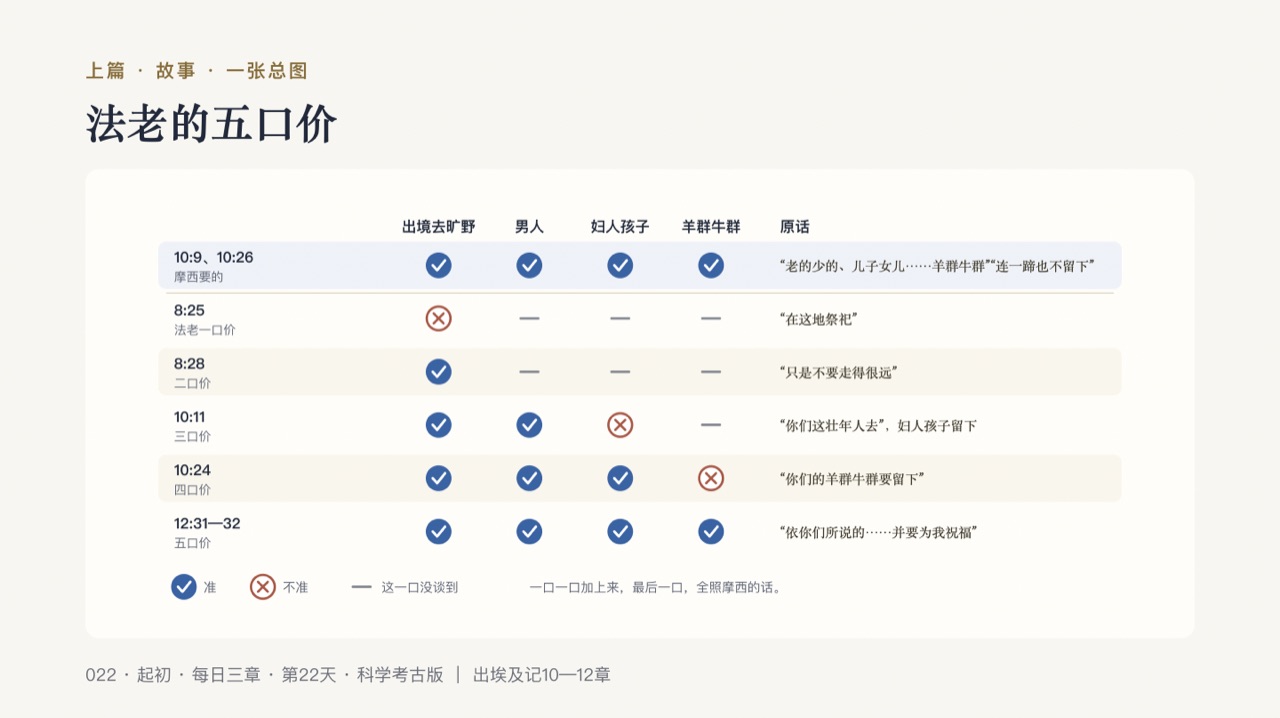Image resolution: width=1280 pixels, height=718 pixels.
Task: Click the 妇人孩子 column header
Action: pyautogui.click(x=620, y=227)
